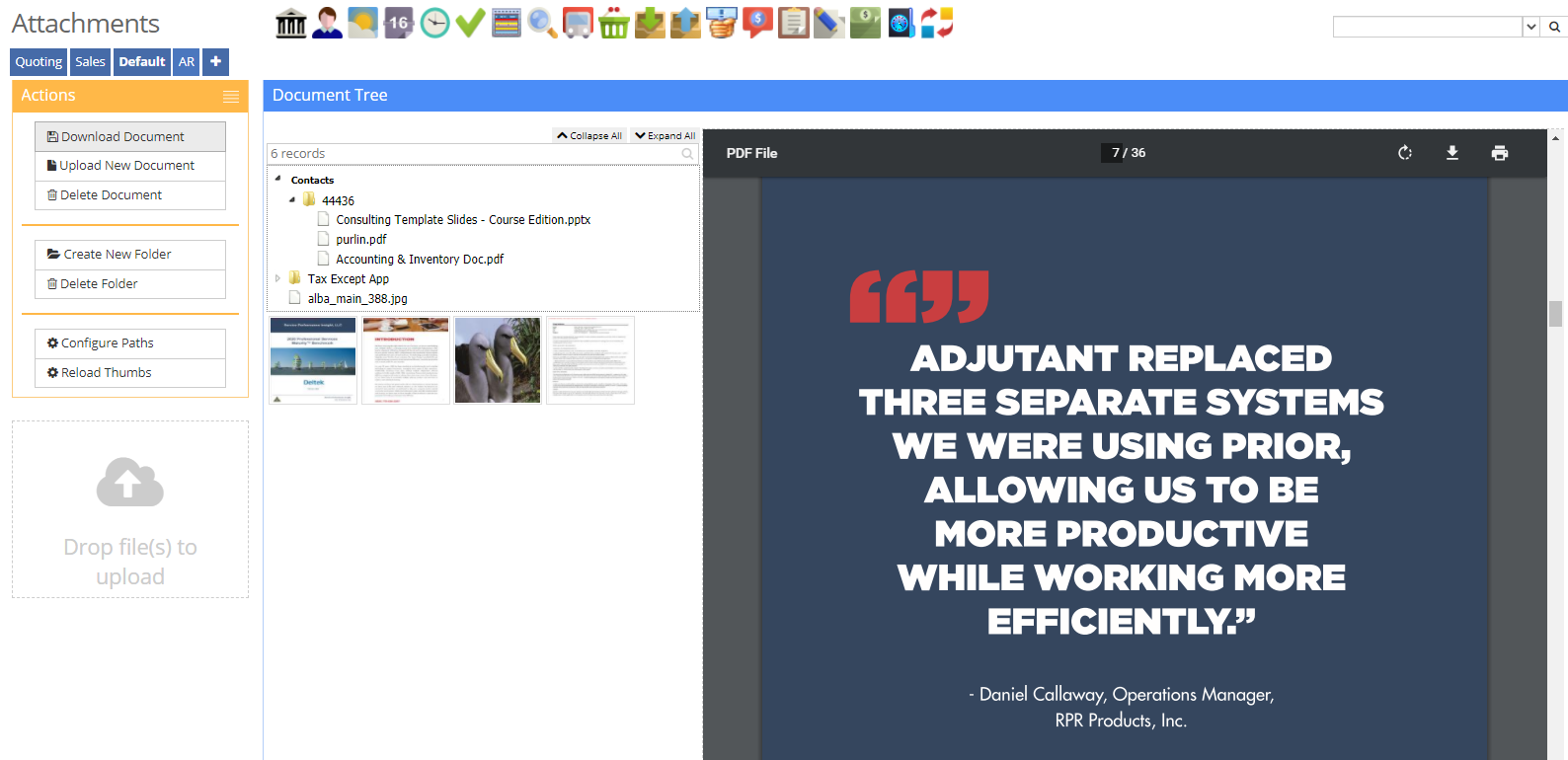The width and height of the screenshot is (1568, 760).
Task: Rotate the PDF page clockwise
Action: tap(1405, 153)
